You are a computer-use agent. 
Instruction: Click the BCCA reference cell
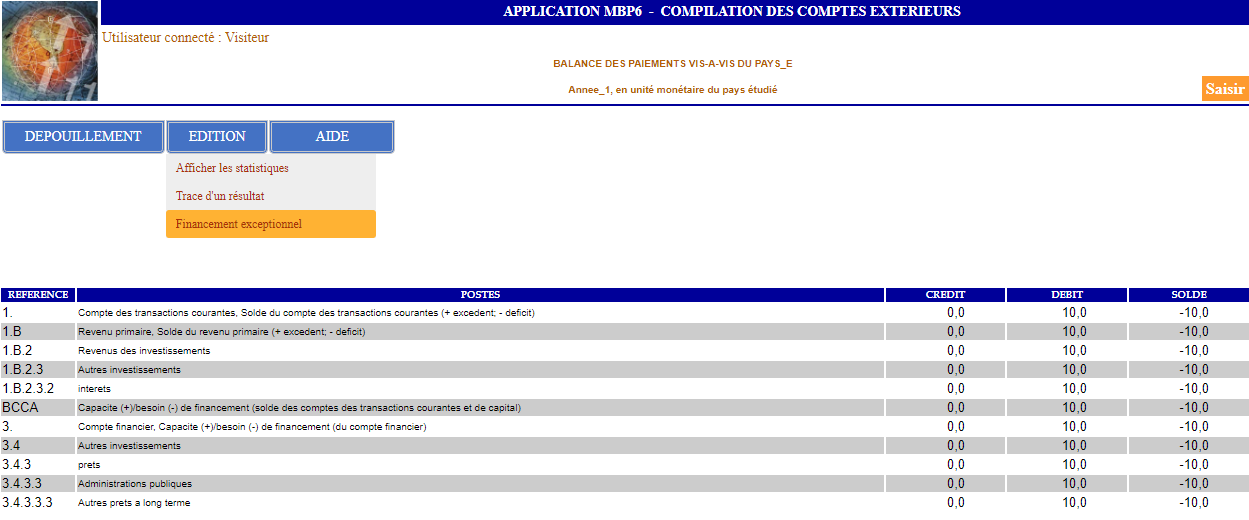[20, 408]
